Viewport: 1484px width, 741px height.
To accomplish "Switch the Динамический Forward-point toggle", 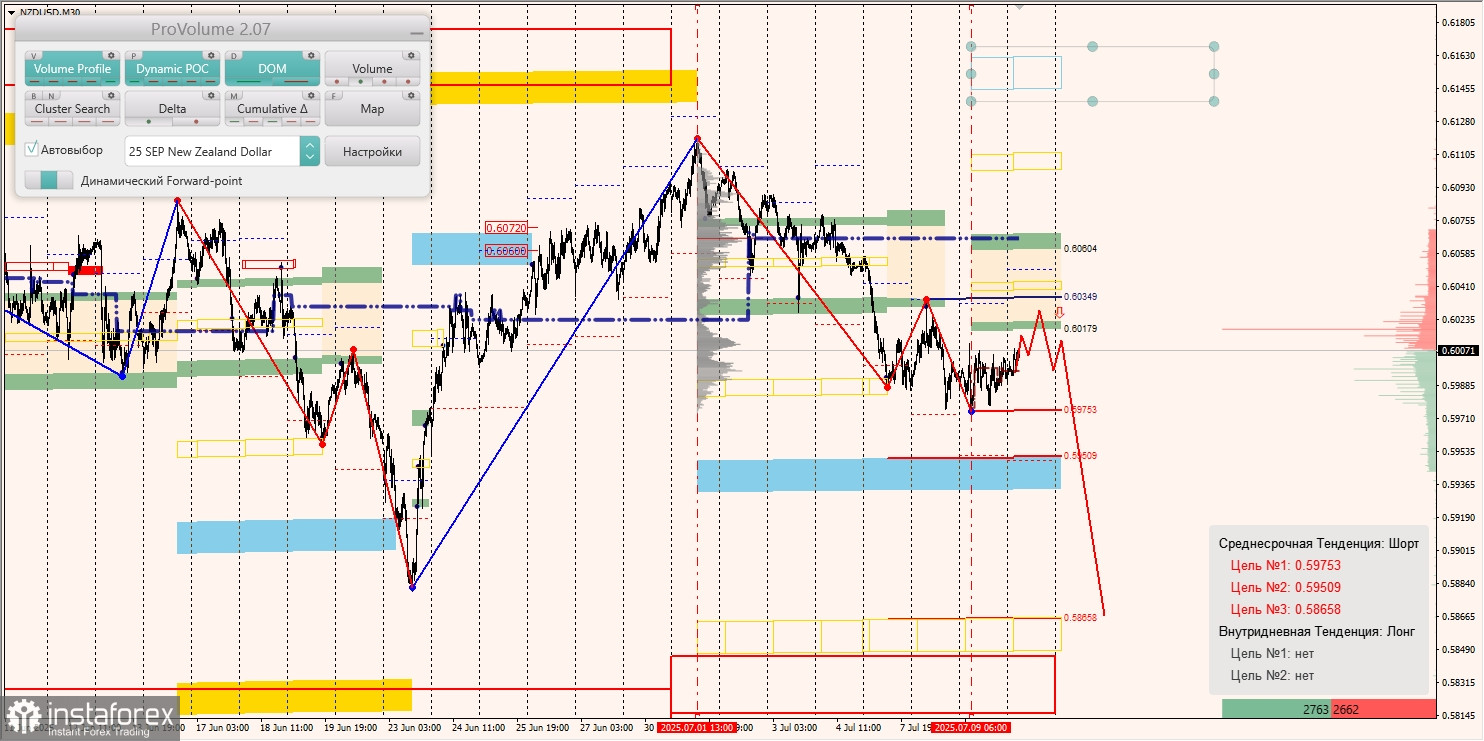I will (x=49, y=180).
